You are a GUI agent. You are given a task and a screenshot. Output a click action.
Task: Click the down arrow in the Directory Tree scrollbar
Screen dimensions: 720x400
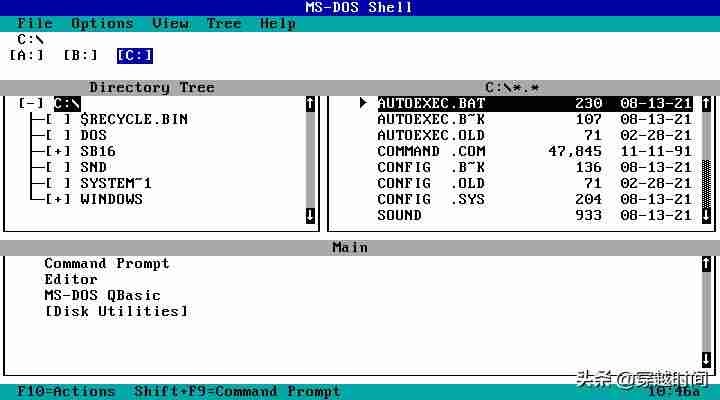click(x=310, y=215)
